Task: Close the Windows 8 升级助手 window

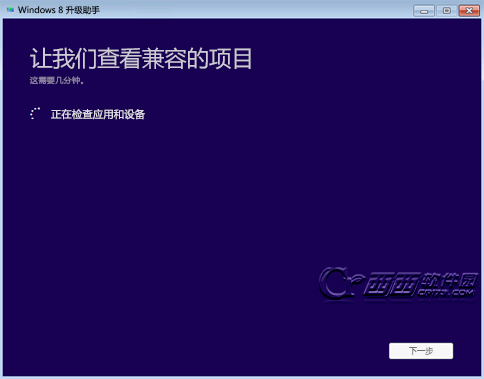Action: 469,11
